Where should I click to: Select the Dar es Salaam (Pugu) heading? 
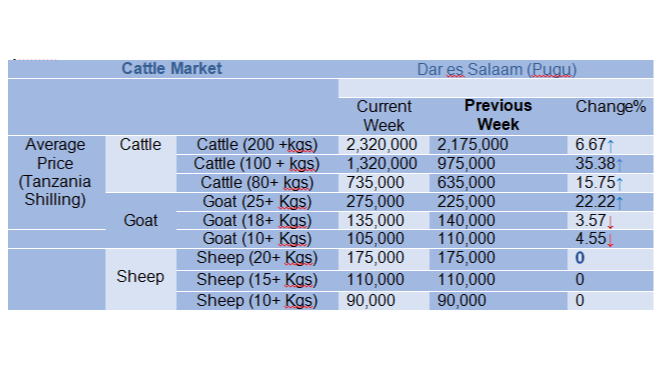point(497,70)
